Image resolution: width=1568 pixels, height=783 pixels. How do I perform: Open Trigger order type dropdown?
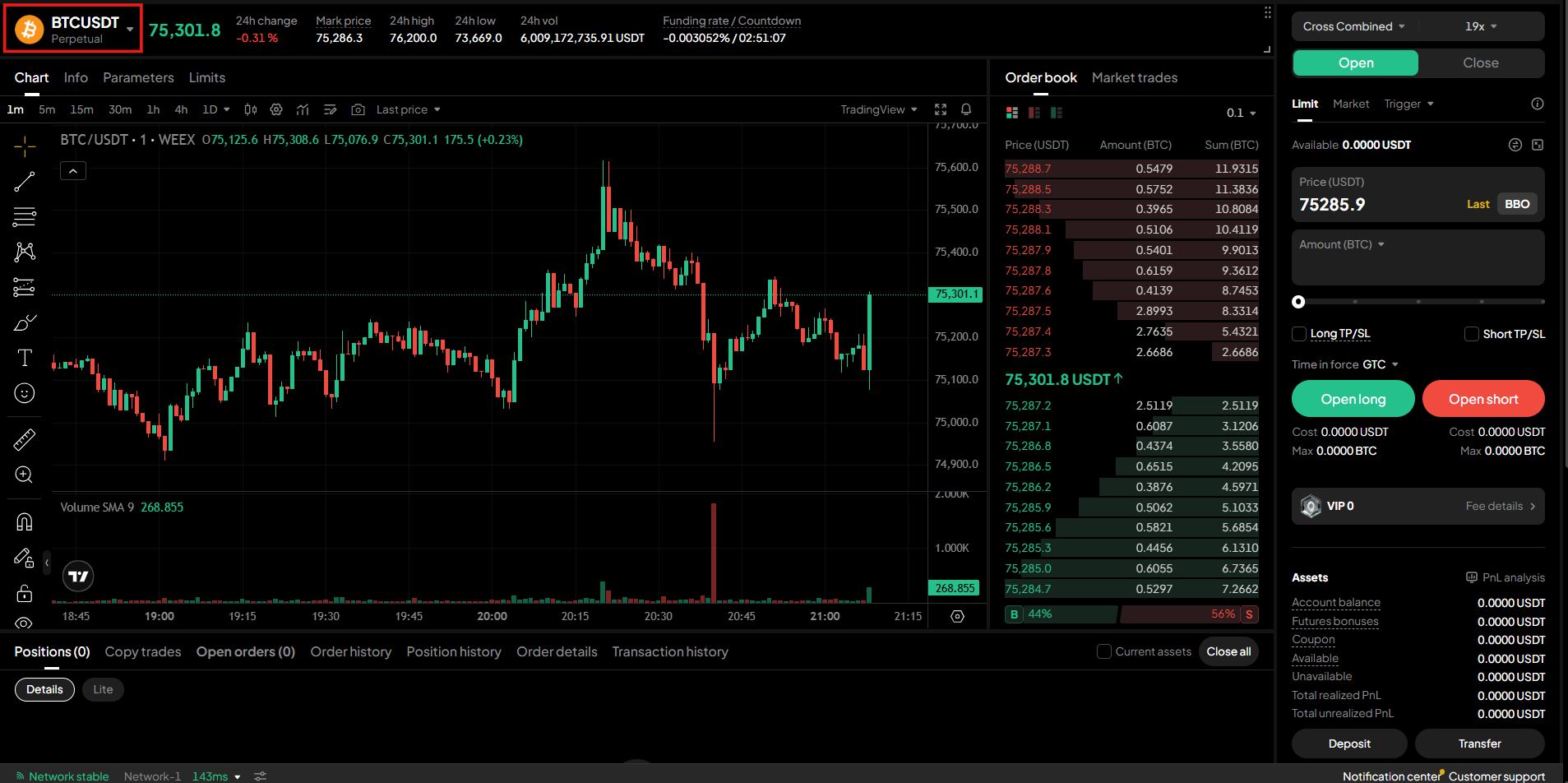pyautogui.click(x=1408, y=104)
